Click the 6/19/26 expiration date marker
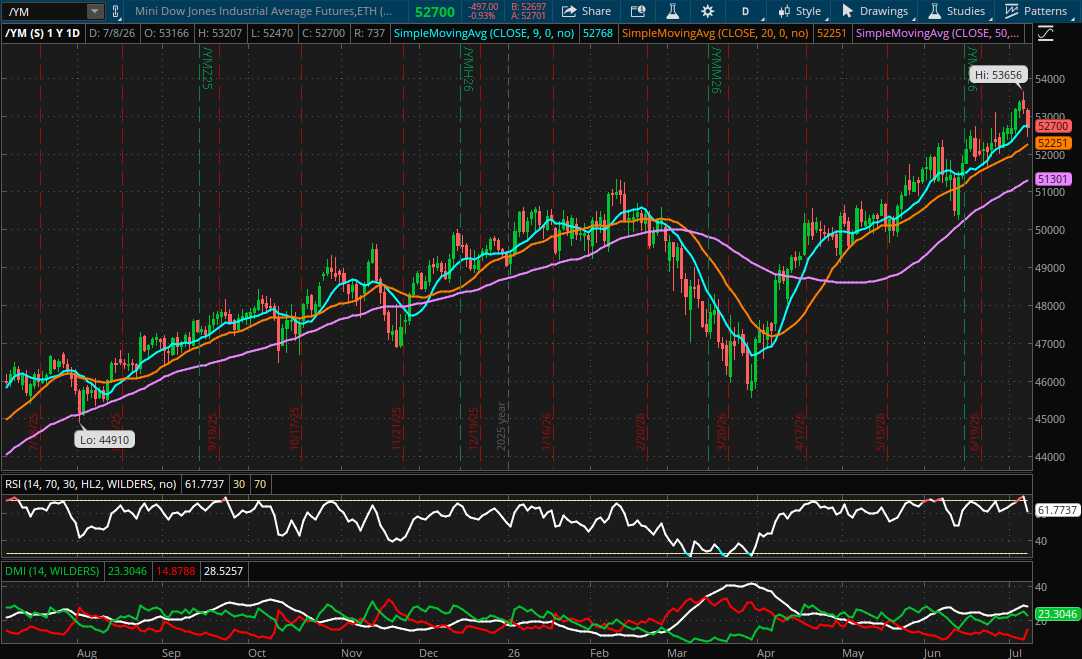The height and width of the screenshot is (659, 1082). pos(974,432)
